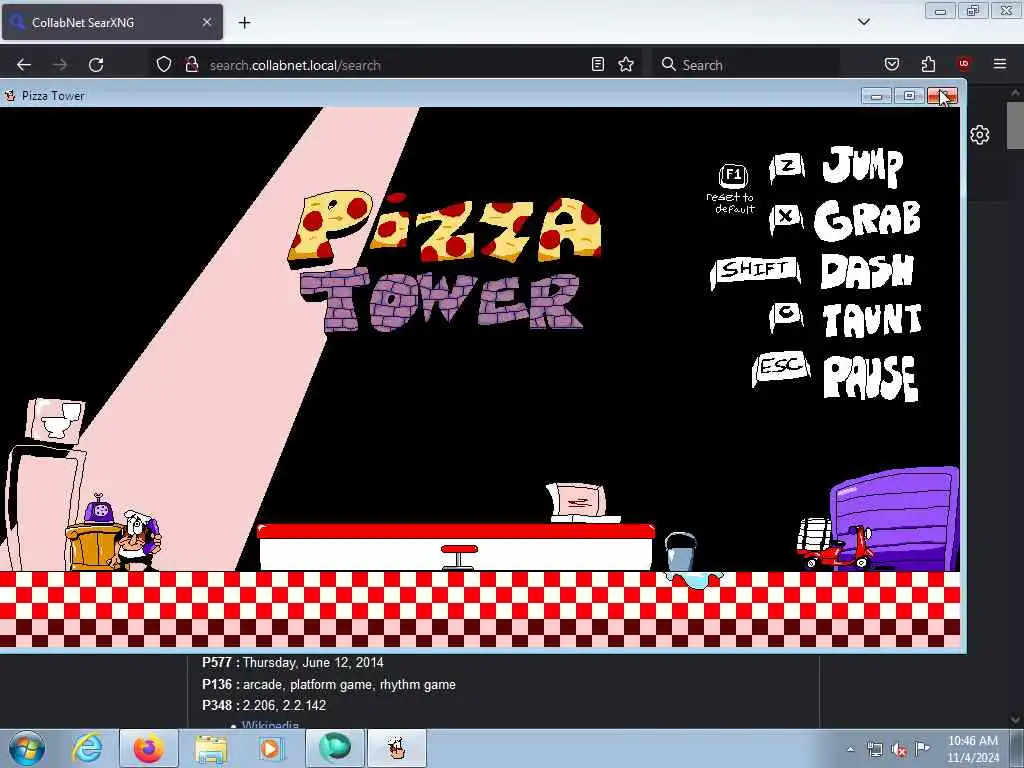
Task: Focus the Firefox Search box
Action: (x=746, y=65)
